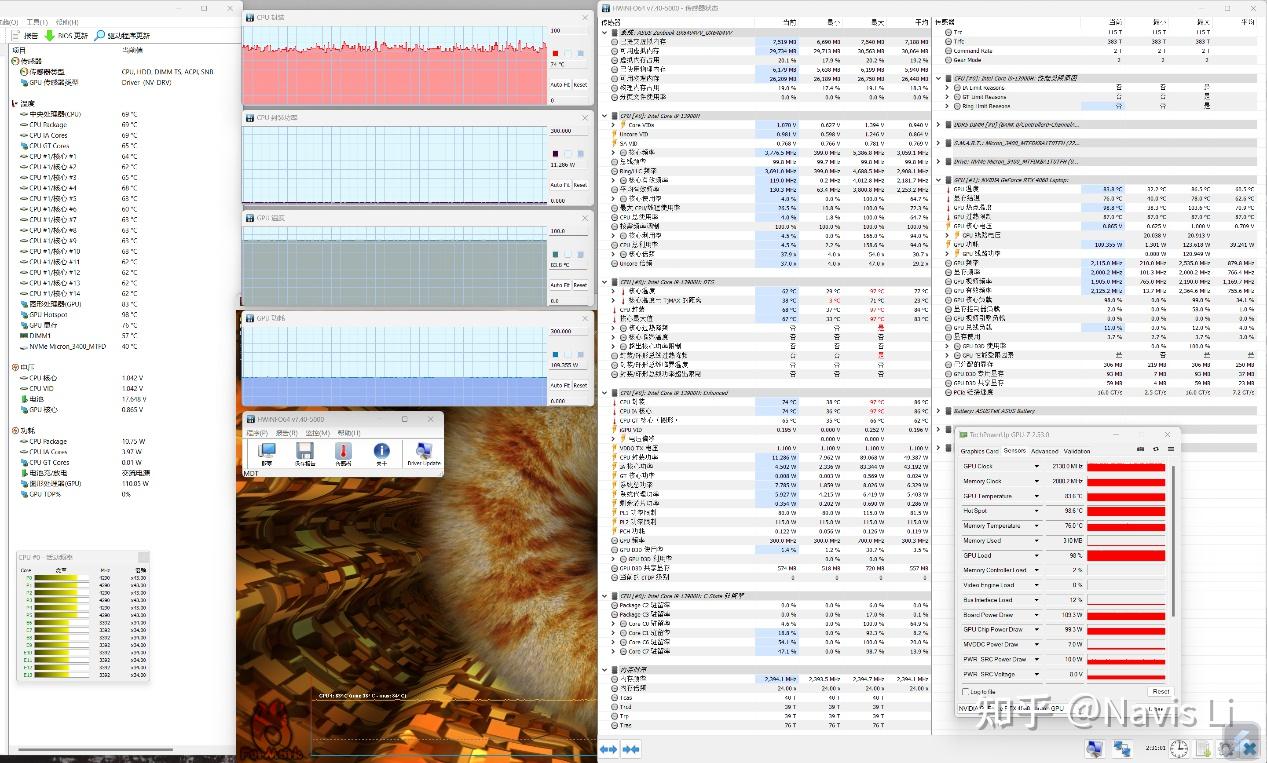Expand the CPU Core i9-13900H section in HWiNFO sensors
The height and width of the screenshot is (763, 1267).
coord(604,116)
